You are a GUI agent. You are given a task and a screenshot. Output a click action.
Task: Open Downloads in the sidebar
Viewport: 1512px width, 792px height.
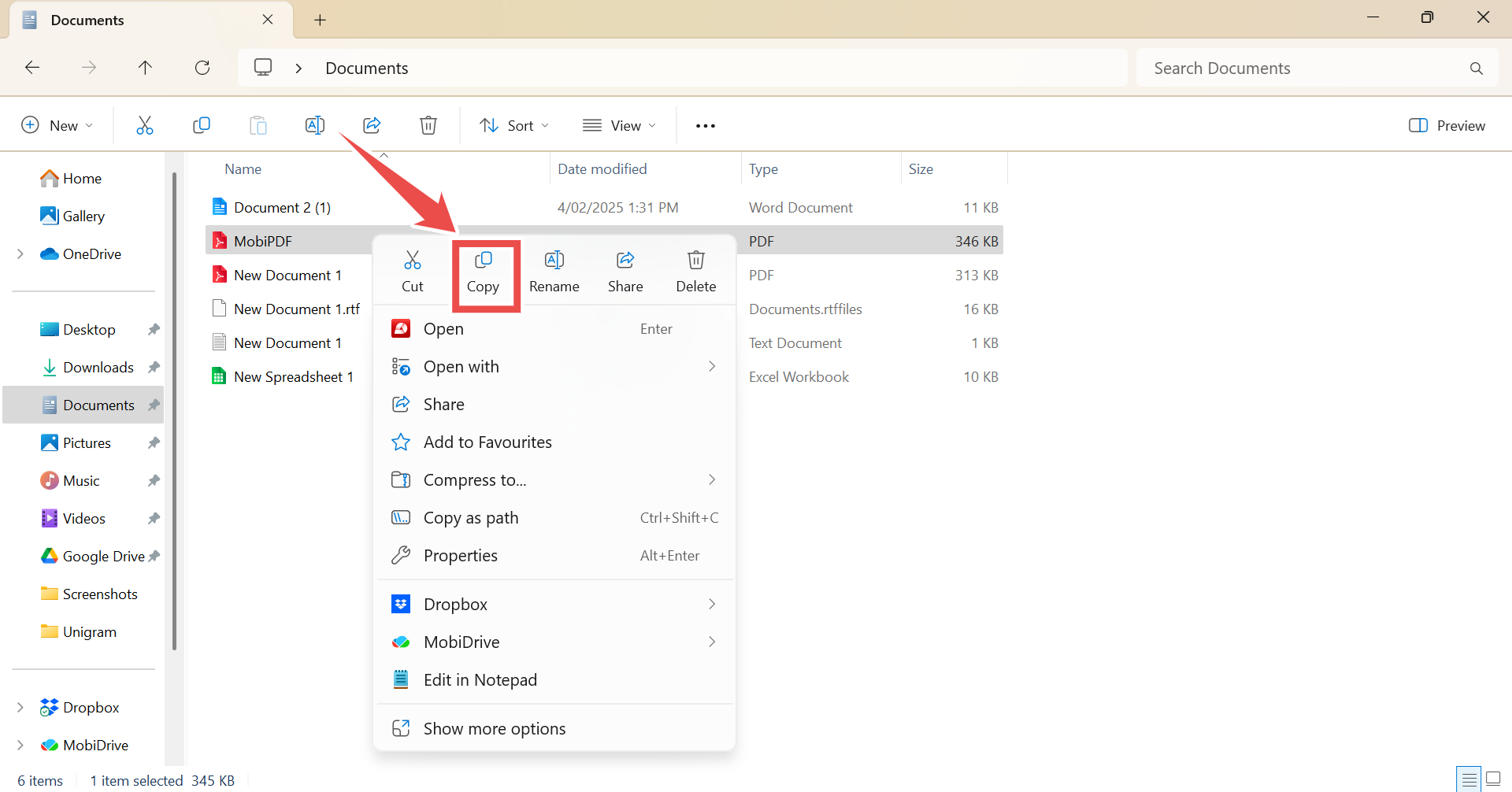click(x=98, y=368)
